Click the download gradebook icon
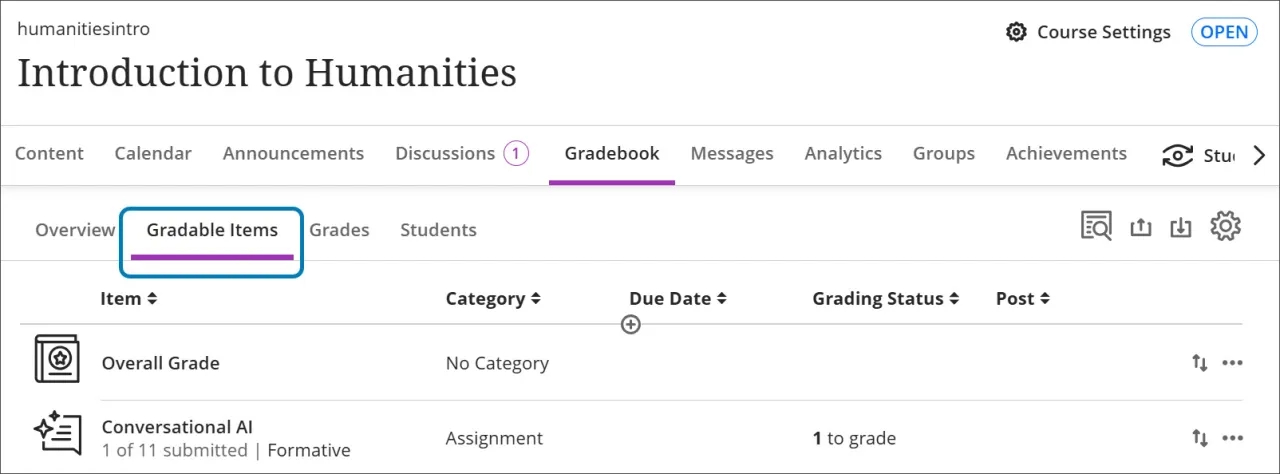1280x474 pixels. click(x=1181, y=228)
